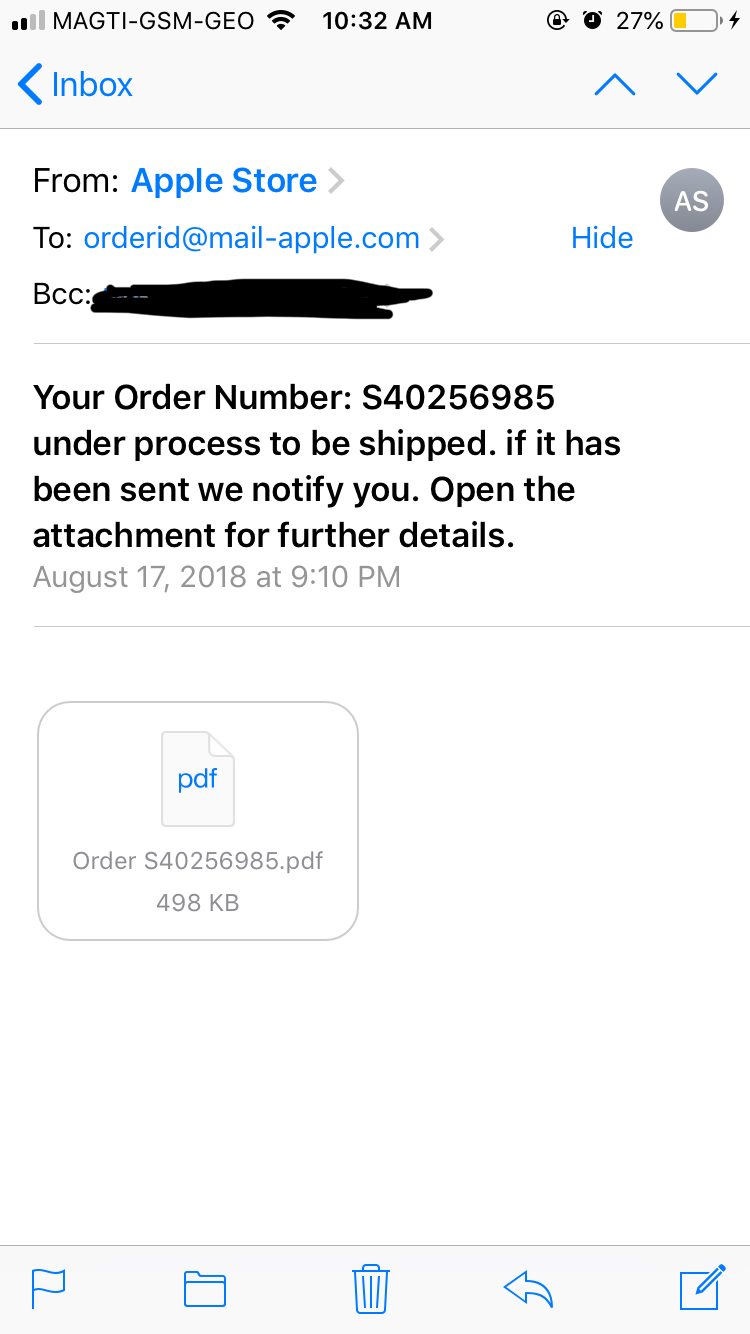Go to previous message with up arrow
The image size is (750, 1334).
point(614,85)
